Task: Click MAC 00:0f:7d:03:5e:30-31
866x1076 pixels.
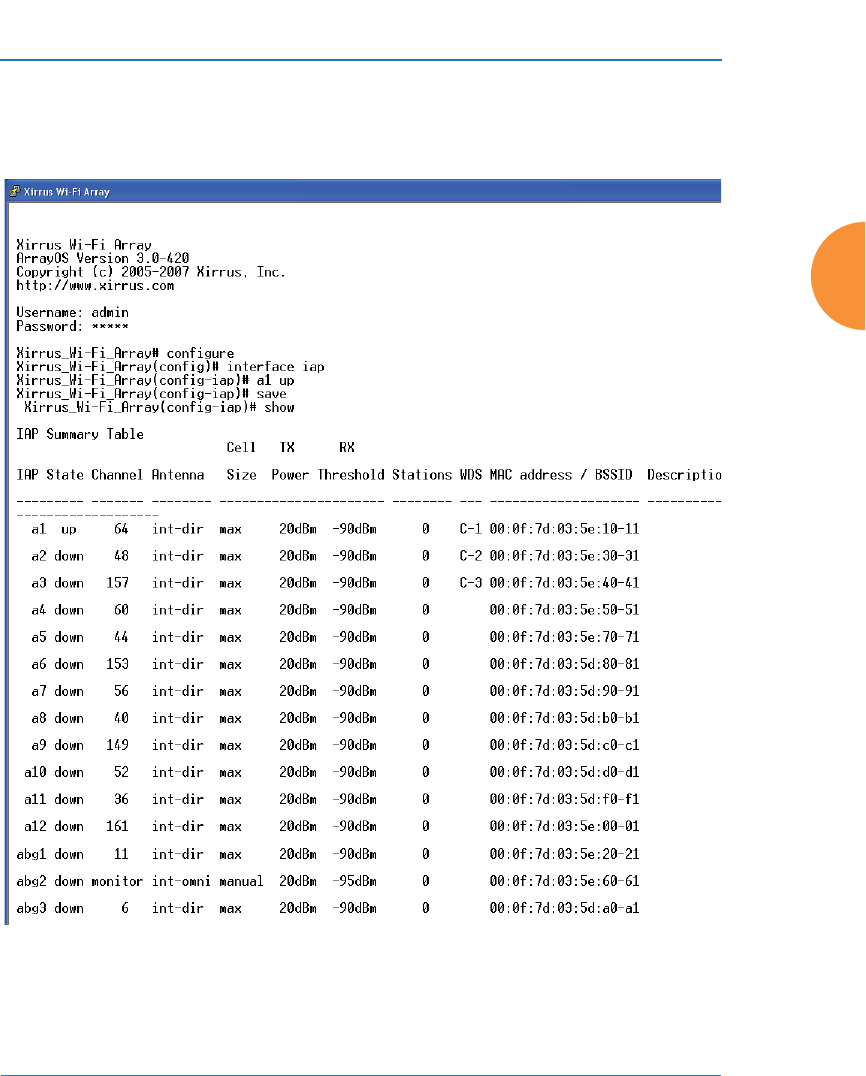Action: pyautogui.click(x=565, y=556)
